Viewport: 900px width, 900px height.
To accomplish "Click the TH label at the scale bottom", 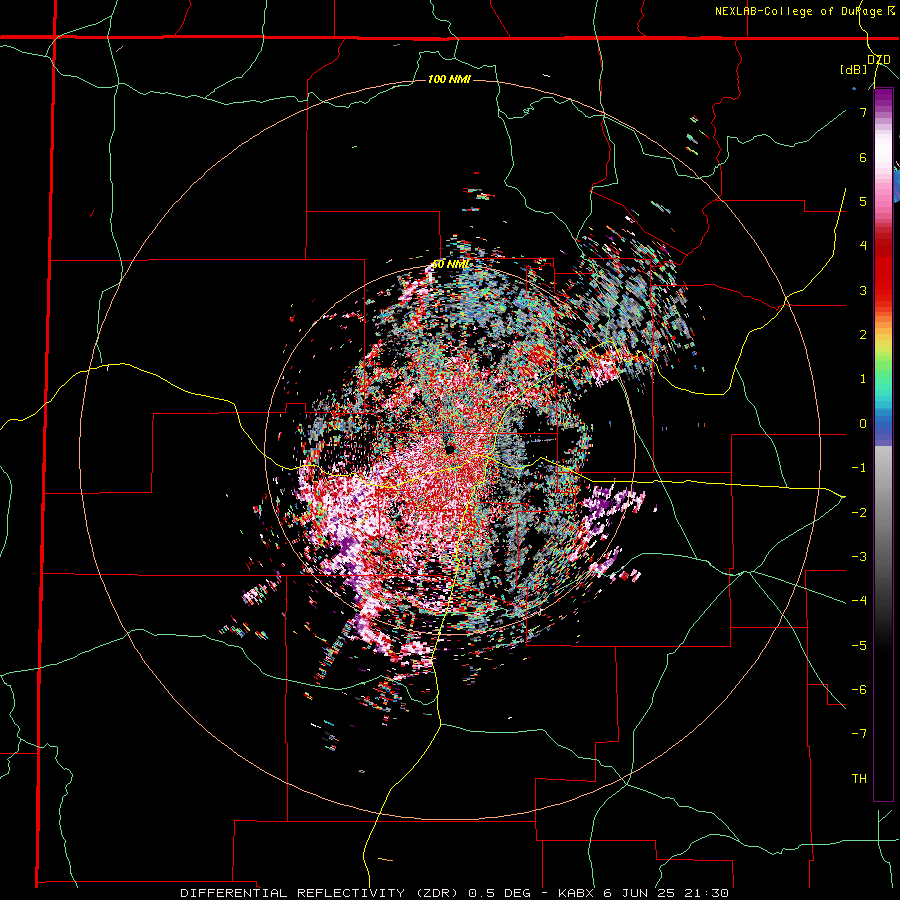I will click(x=859, y=779).
